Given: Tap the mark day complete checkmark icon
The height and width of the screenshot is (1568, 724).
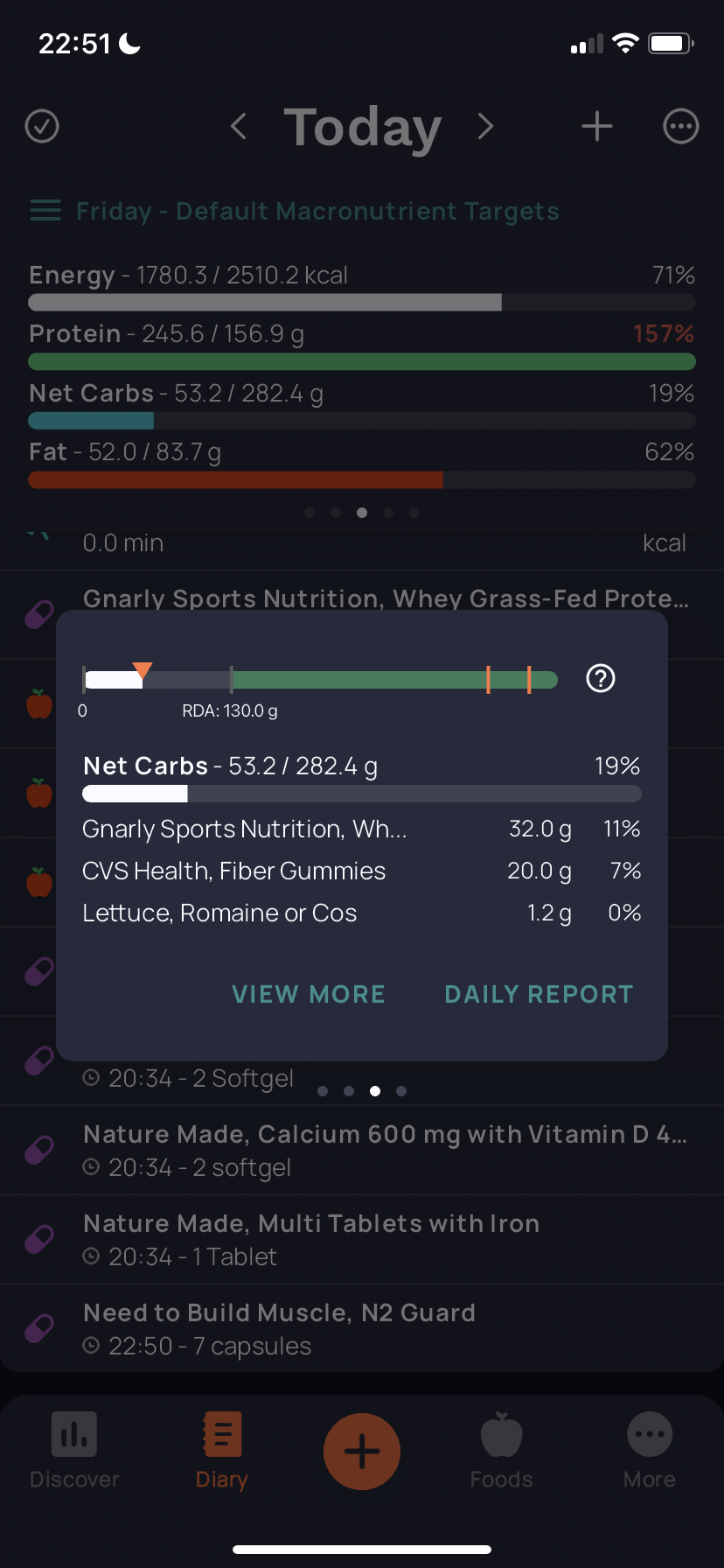Looking at the screenshot, I should tap(42, 126).
